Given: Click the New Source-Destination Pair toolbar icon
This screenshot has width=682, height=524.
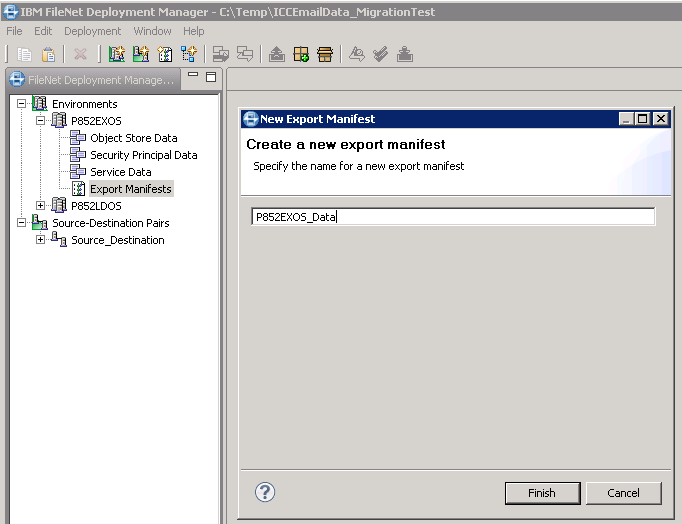Looking at the screenshot, I should [141, 54].
